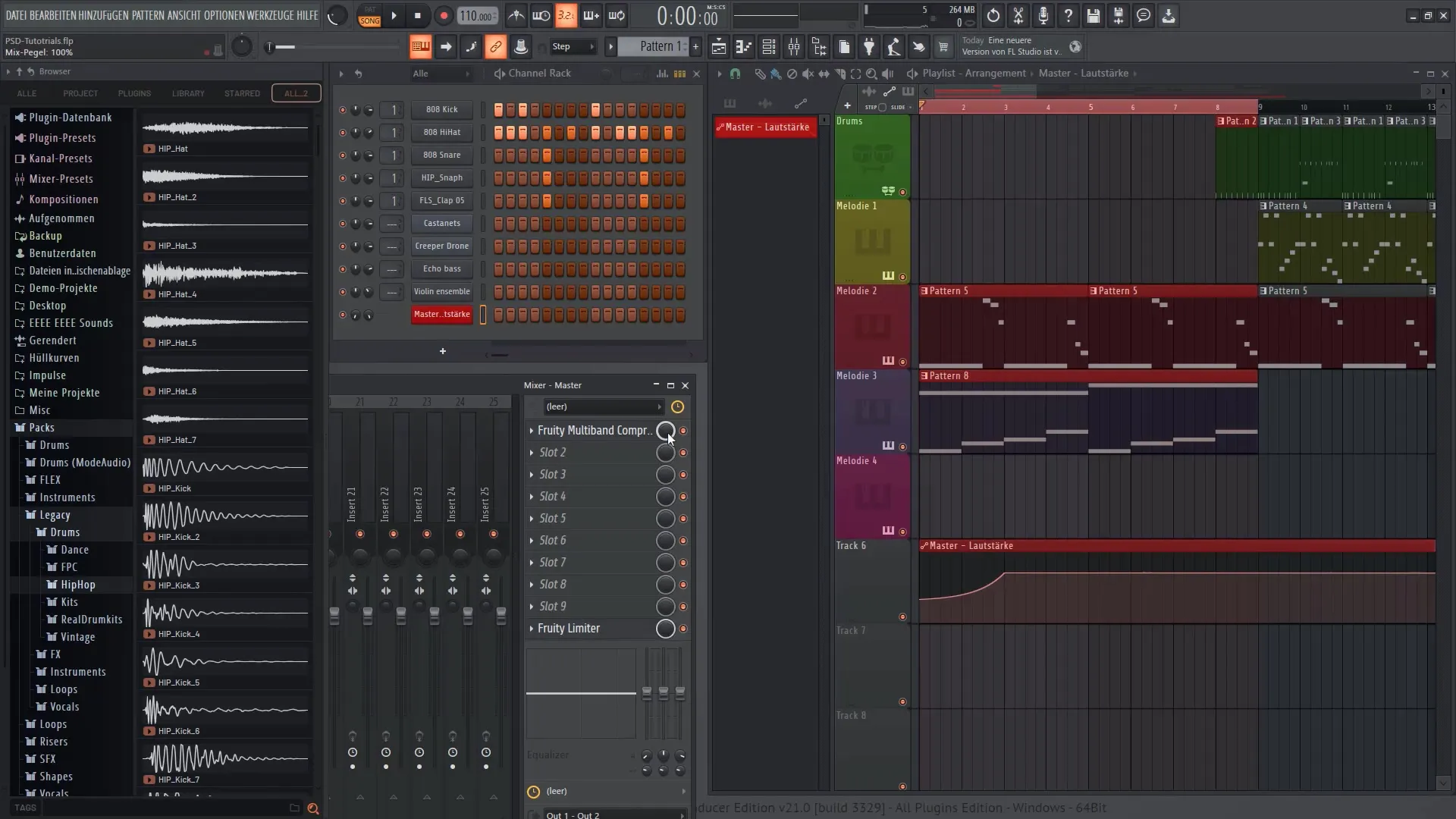Image resolution: width=1456 pixels, height=819 pixels.
Task: Select the playlist pencil draw tool
Action: coord(759,74)
